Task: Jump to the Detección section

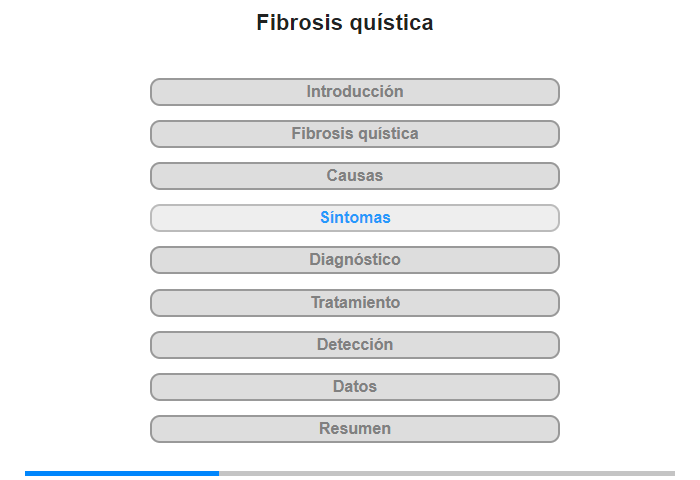Action: [355, 345]
